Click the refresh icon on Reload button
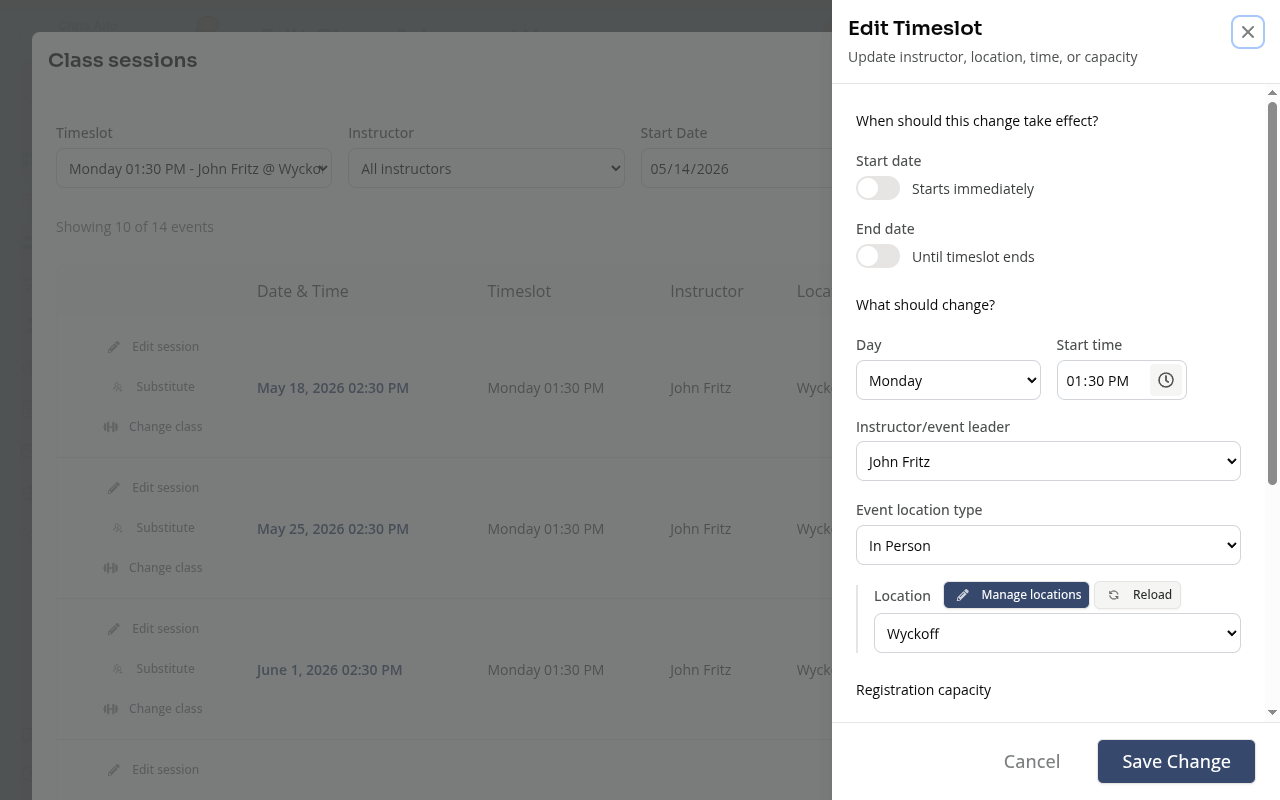The image size is (1280, 800). (1114, 595)
